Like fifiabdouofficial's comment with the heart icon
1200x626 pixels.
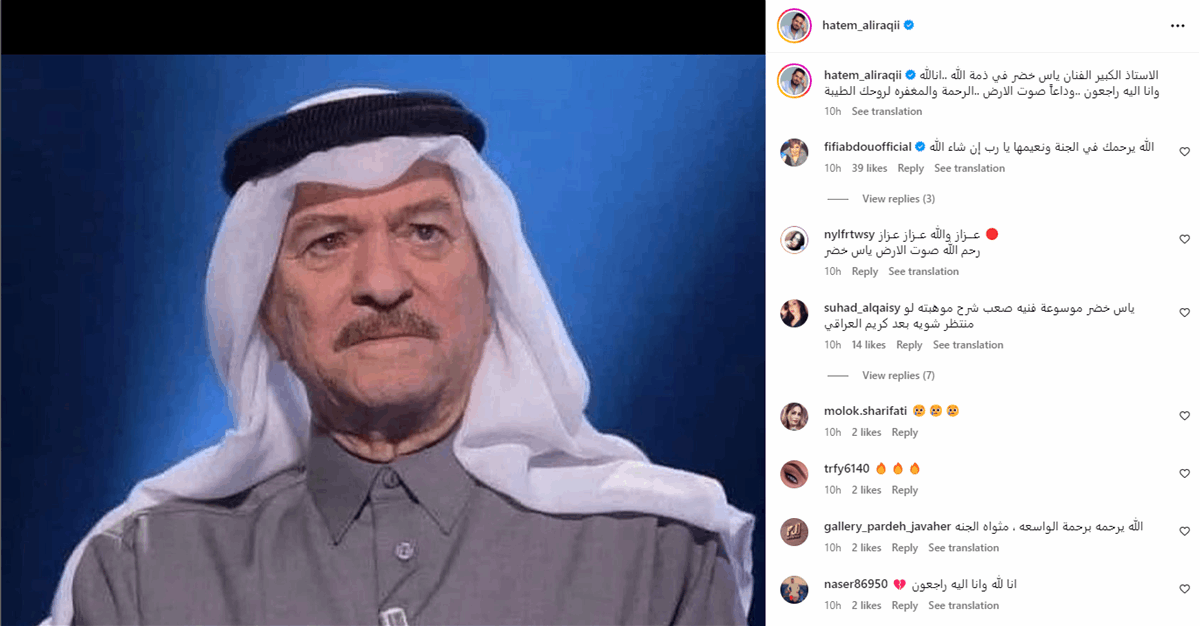[1184, 152]
